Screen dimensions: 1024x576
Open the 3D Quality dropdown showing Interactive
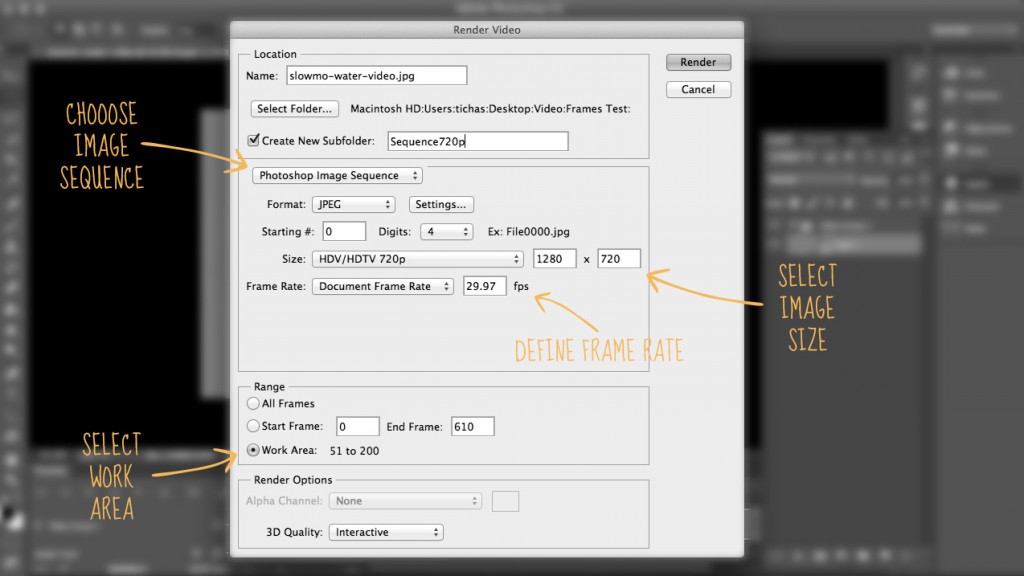[x=386, y=532]
